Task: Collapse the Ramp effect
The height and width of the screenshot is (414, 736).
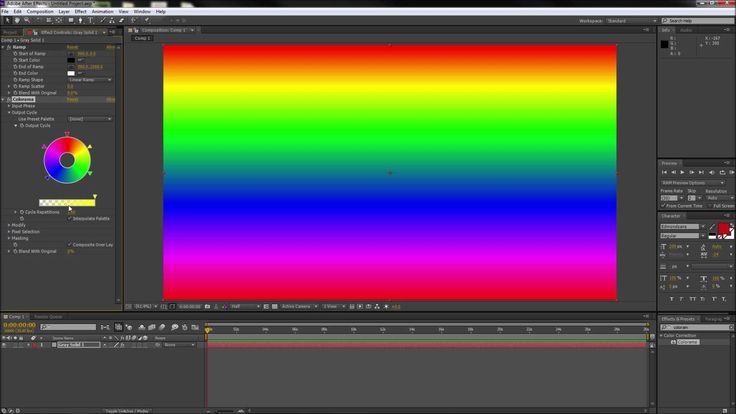Action: pos(3,47)
